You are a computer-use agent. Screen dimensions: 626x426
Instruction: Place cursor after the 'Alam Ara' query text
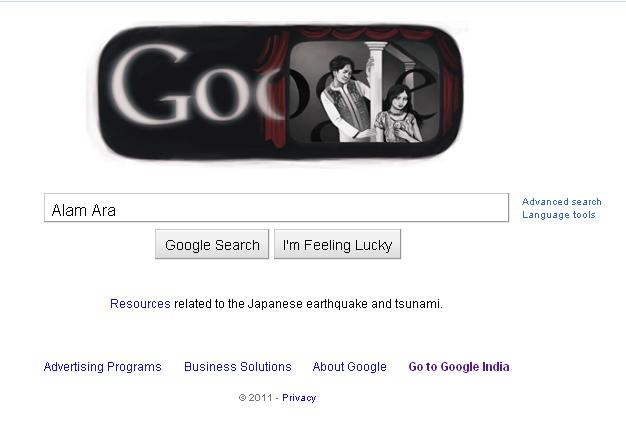[x=117, y=210]
